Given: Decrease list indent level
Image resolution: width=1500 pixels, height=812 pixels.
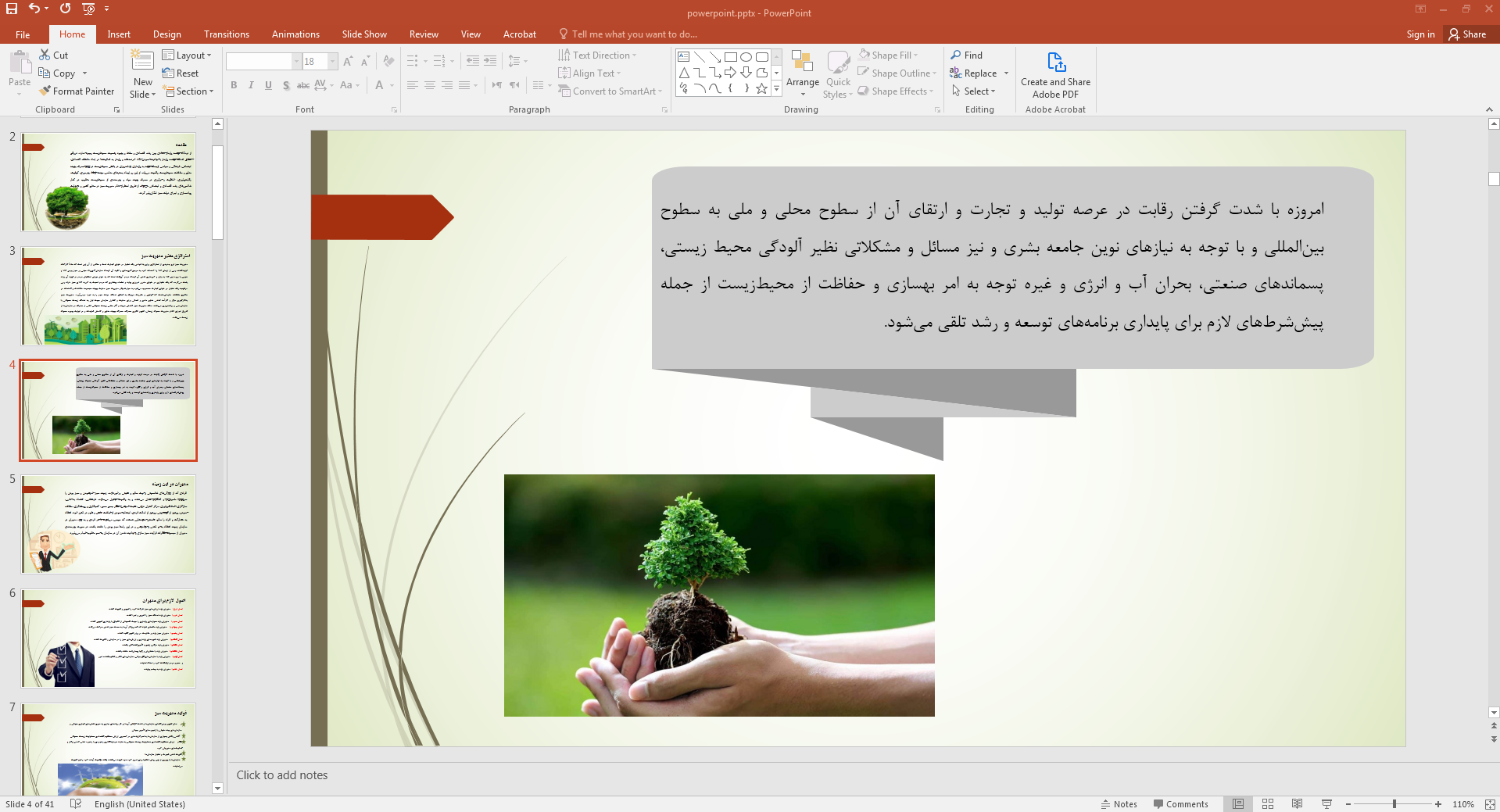Looking at the screenshot, I should [x=473, y=61].
